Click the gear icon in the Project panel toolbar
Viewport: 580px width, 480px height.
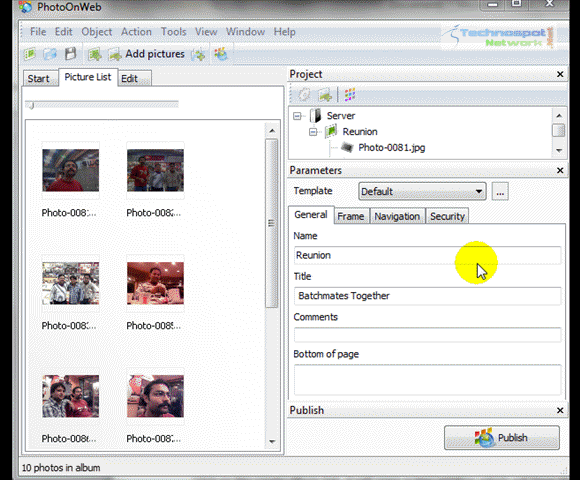pos(304,95)
